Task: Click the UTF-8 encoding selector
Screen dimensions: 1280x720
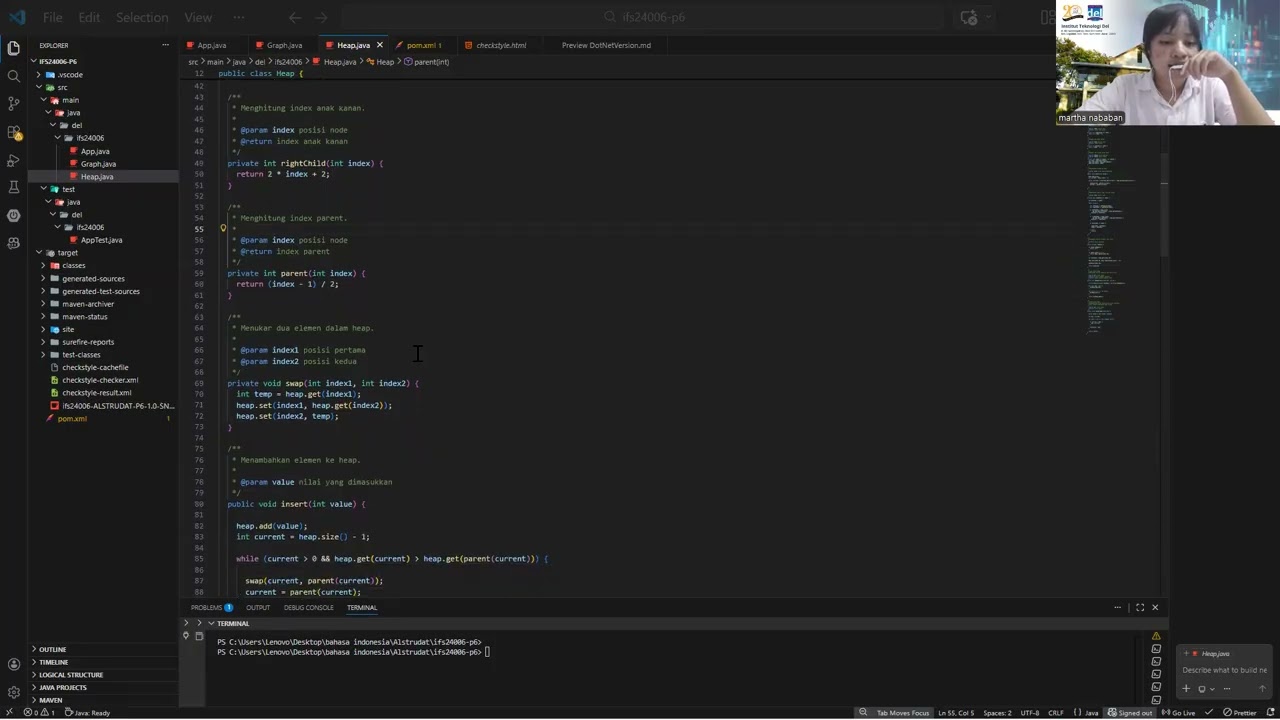Action: [x=1030, y=713]
